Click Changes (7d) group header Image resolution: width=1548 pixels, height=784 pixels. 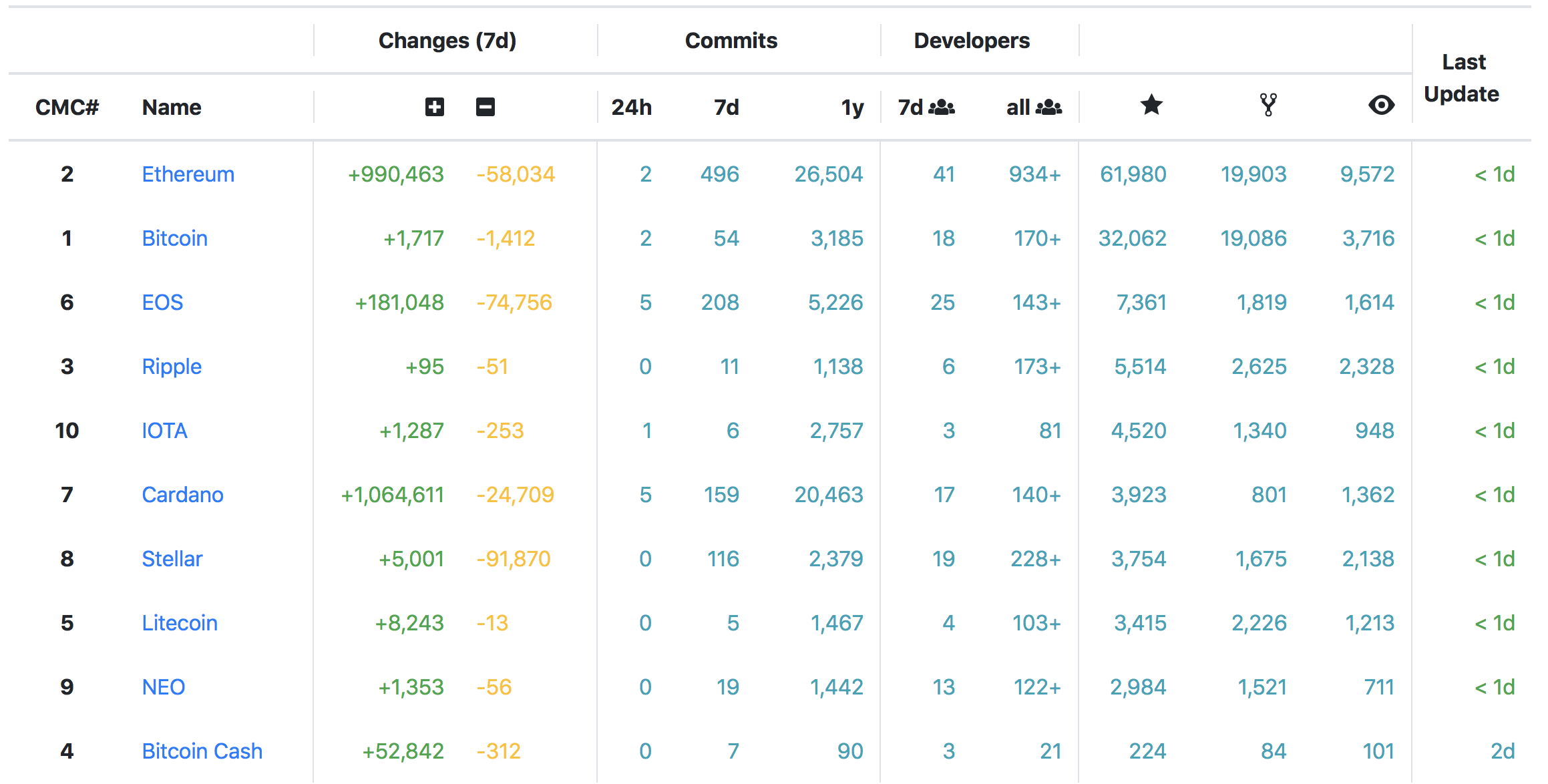[447, 41]
